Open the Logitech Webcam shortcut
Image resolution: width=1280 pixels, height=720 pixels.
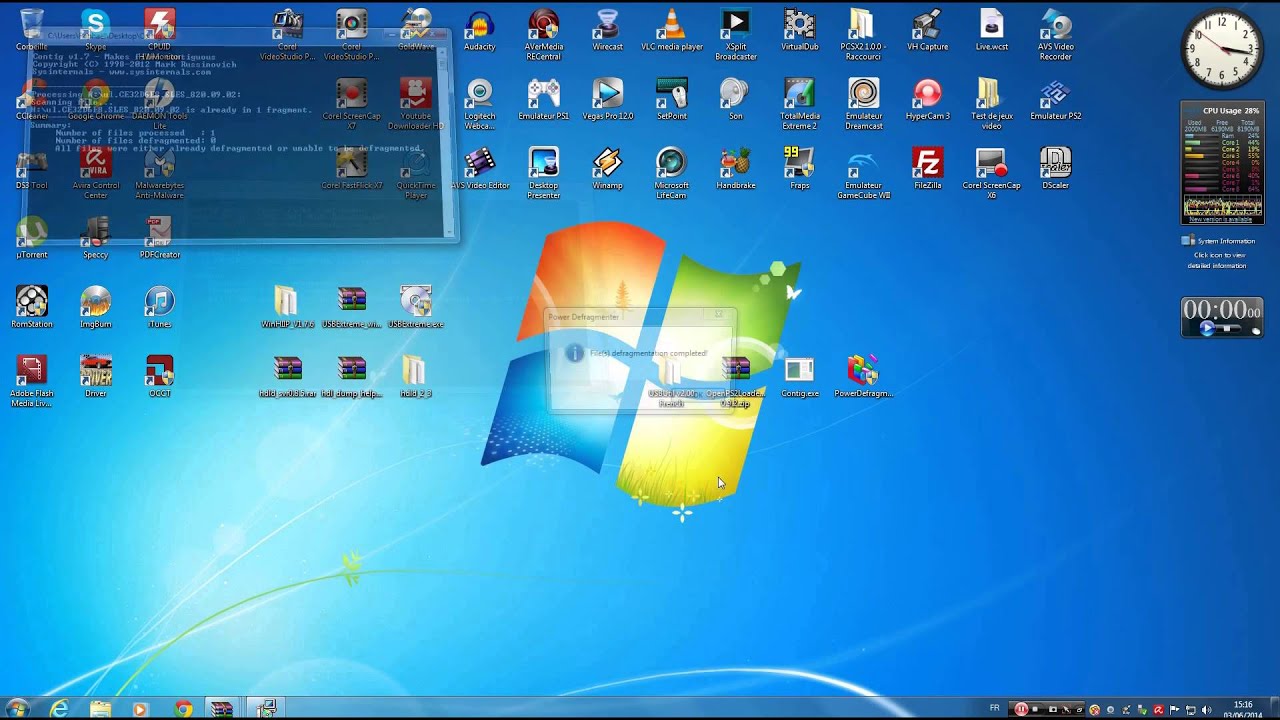pyautogui.click(x=480, y=104)
